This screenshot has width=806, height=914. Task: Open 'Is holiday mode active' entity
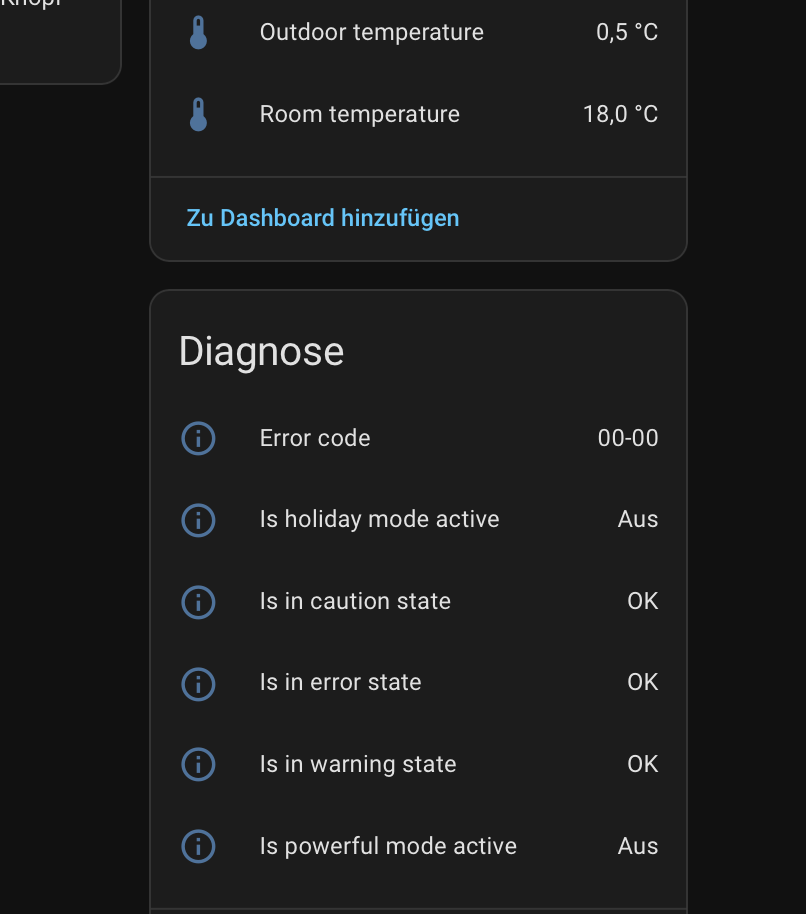(x=379, y=520)
